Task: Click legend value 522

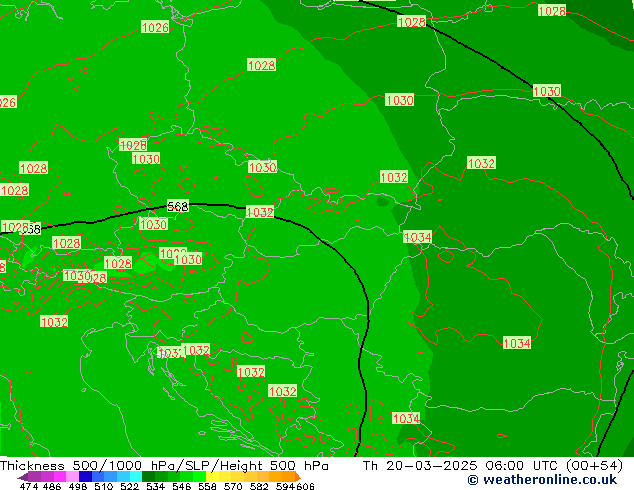Action: point(129,486)
